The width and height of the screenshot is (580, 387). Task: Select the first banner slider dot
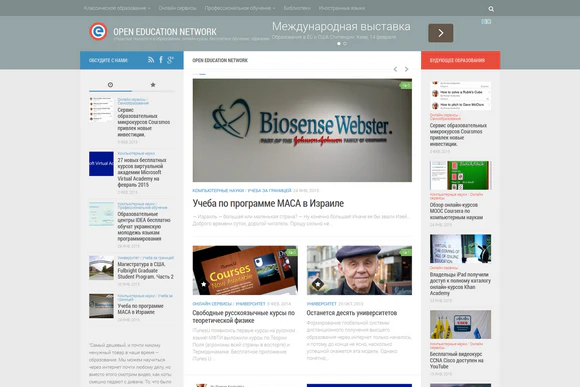[339, 44]
